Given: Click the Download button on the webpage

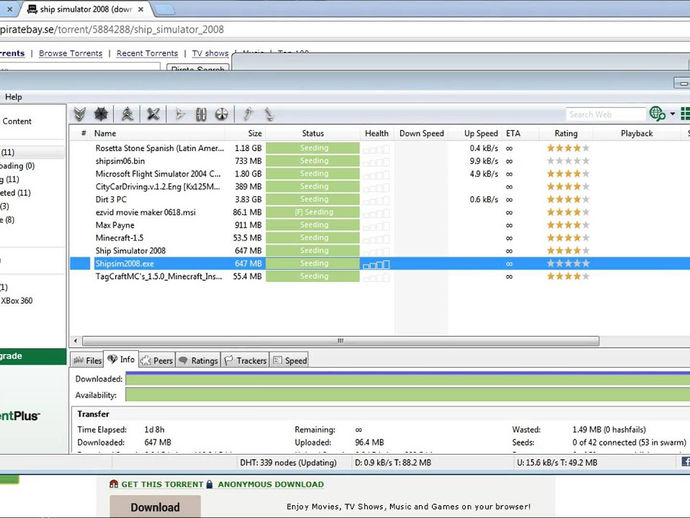Looking at the screenshot, I should coord(155,507).
